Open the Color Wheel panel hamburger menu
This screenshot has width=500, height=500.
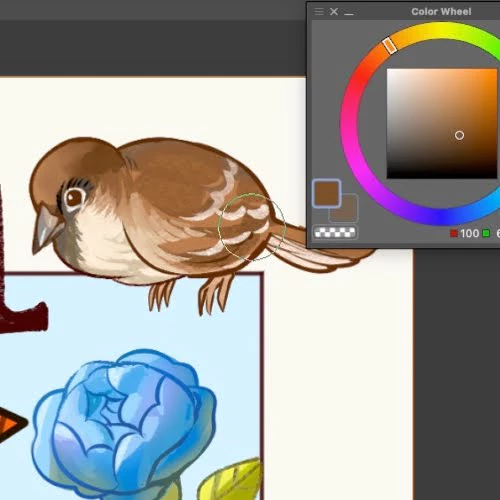tap(319, 12)
